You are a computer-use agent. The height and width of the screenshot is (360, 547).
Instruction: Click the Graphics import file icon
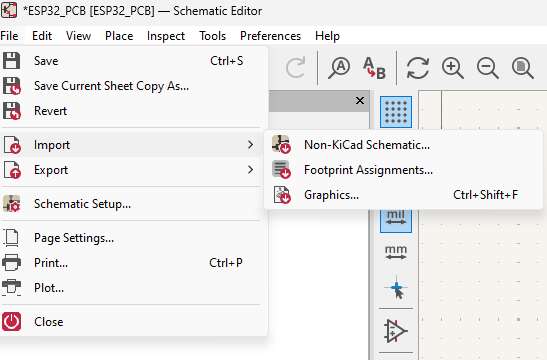click(x=282, y=195)
